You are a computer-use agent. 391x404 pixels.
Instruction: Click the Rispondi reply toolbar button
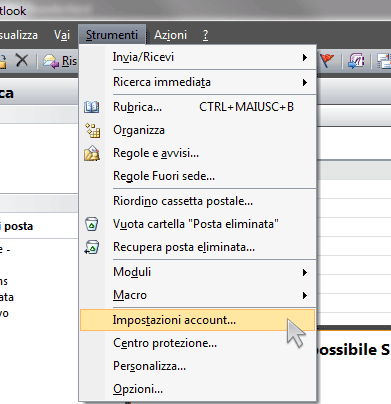pyautogui.click(x=60, y=61)
